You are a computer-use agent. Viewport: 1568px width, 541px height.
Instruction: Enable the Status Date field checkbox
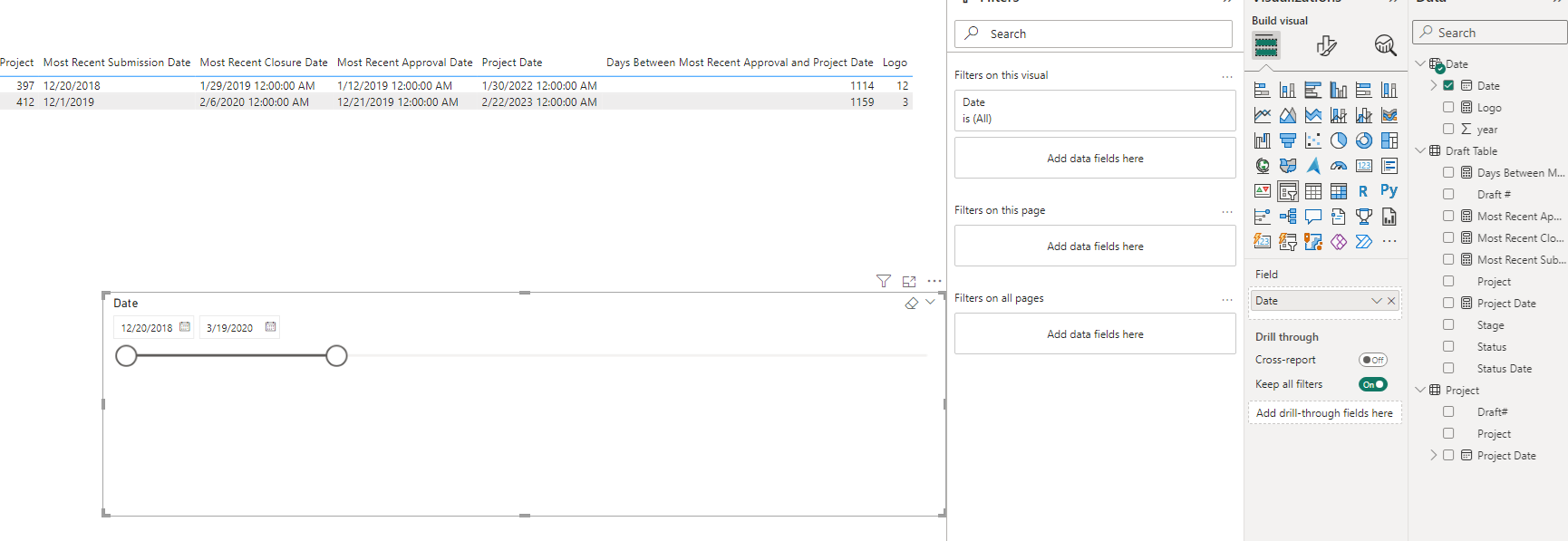pyautogui.click(x=1448, y=368)
